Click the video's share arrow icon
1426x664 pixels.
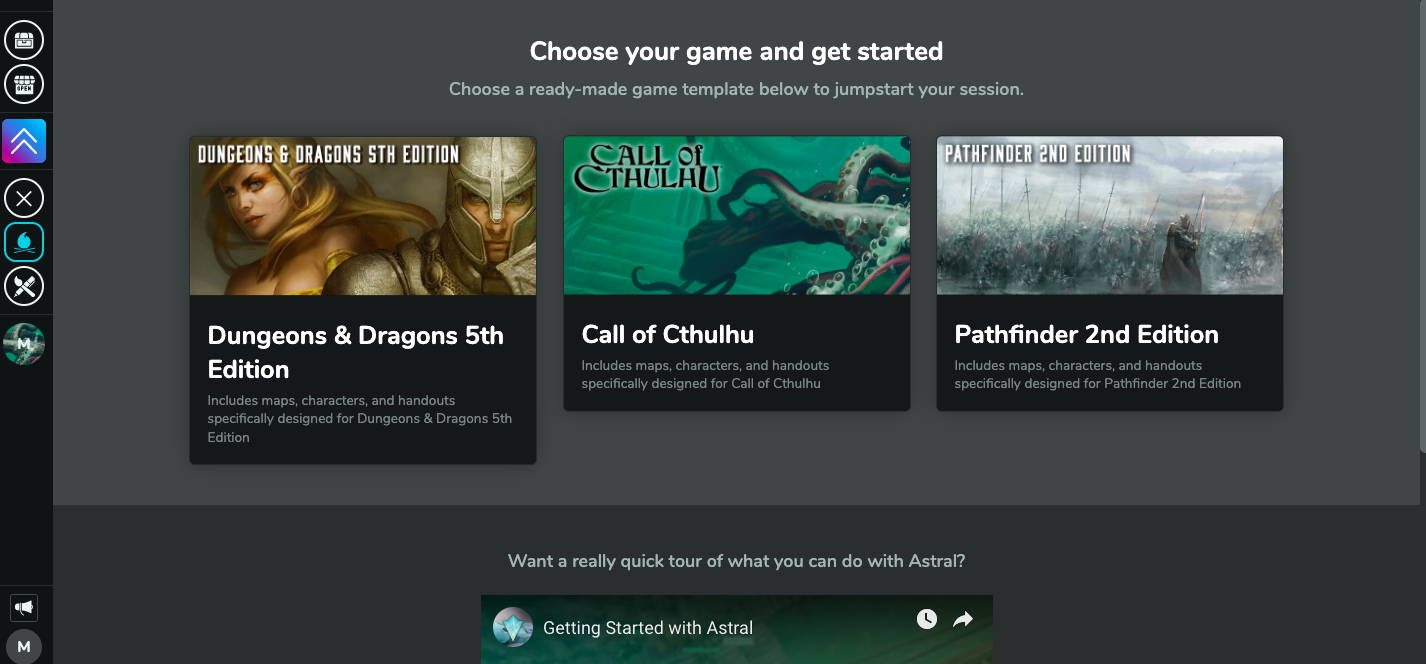(962, 620)
